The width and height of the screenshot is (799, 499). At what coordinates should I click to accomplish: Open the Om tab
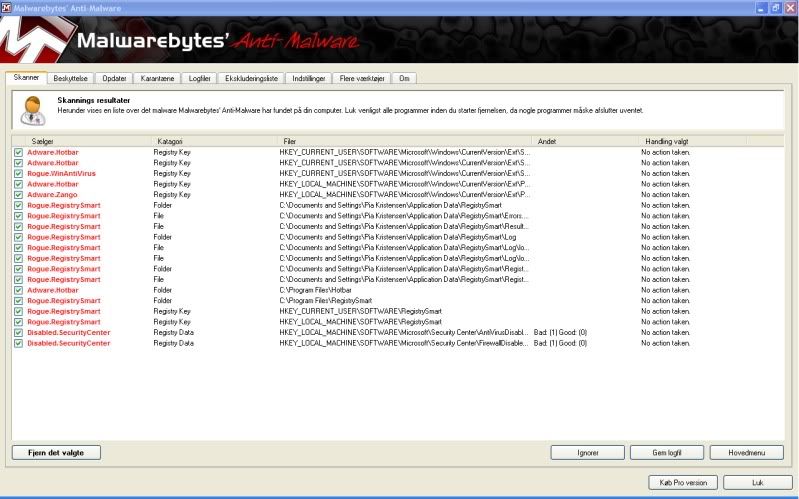(x=404, y=78)
